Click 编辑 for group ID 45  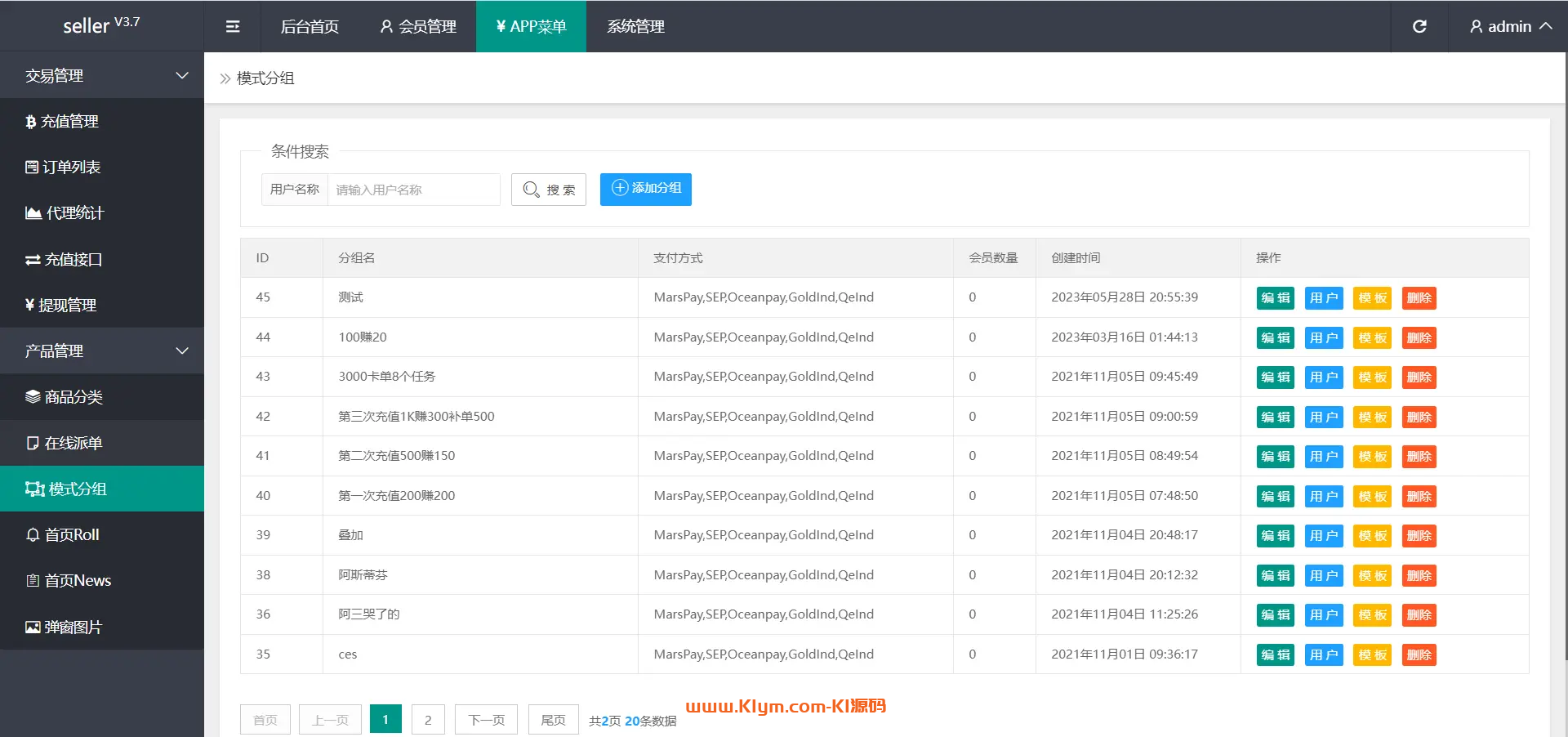(1275, 298)
